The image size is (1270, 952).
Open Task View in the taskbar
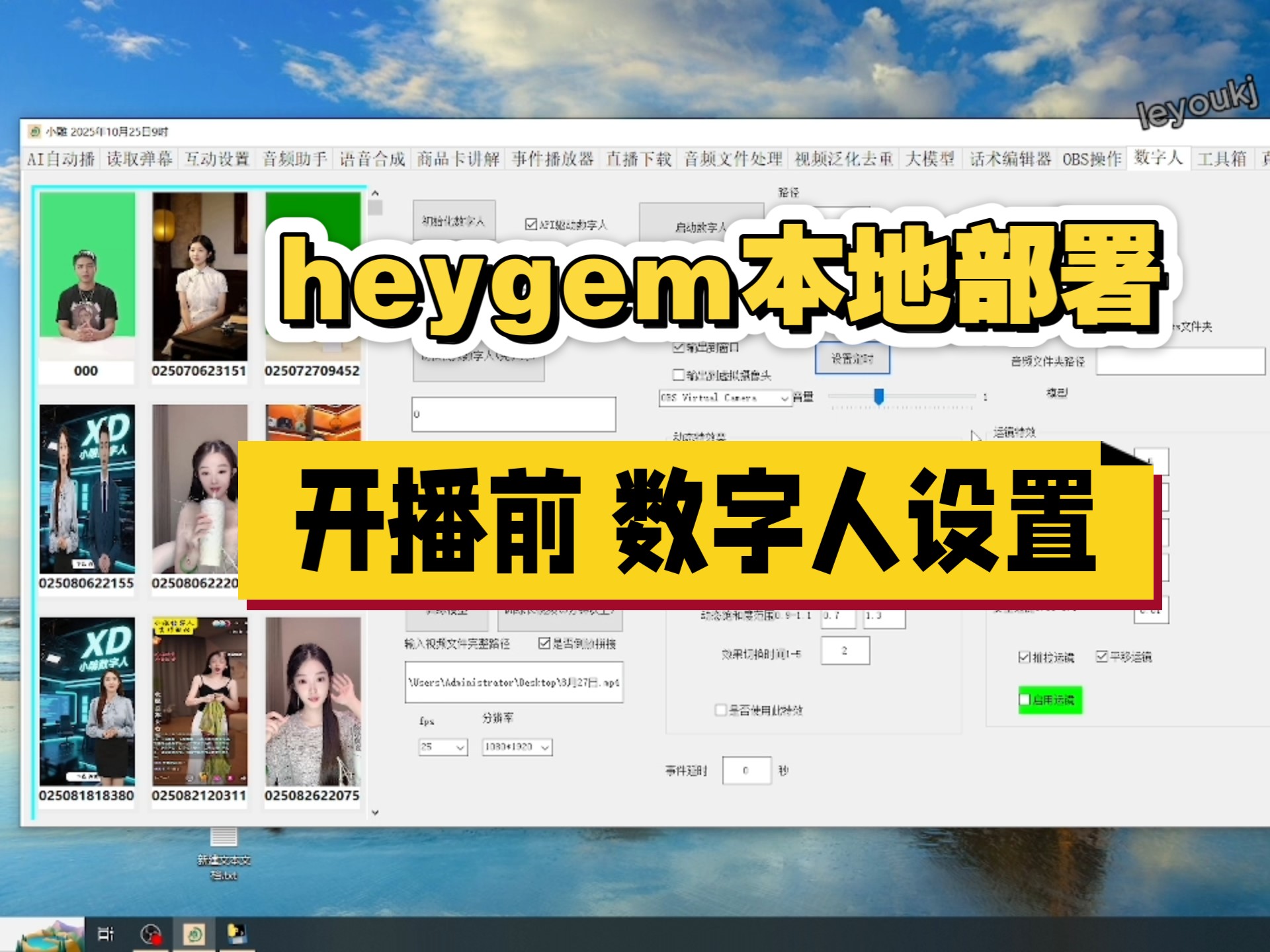(106, 934)
